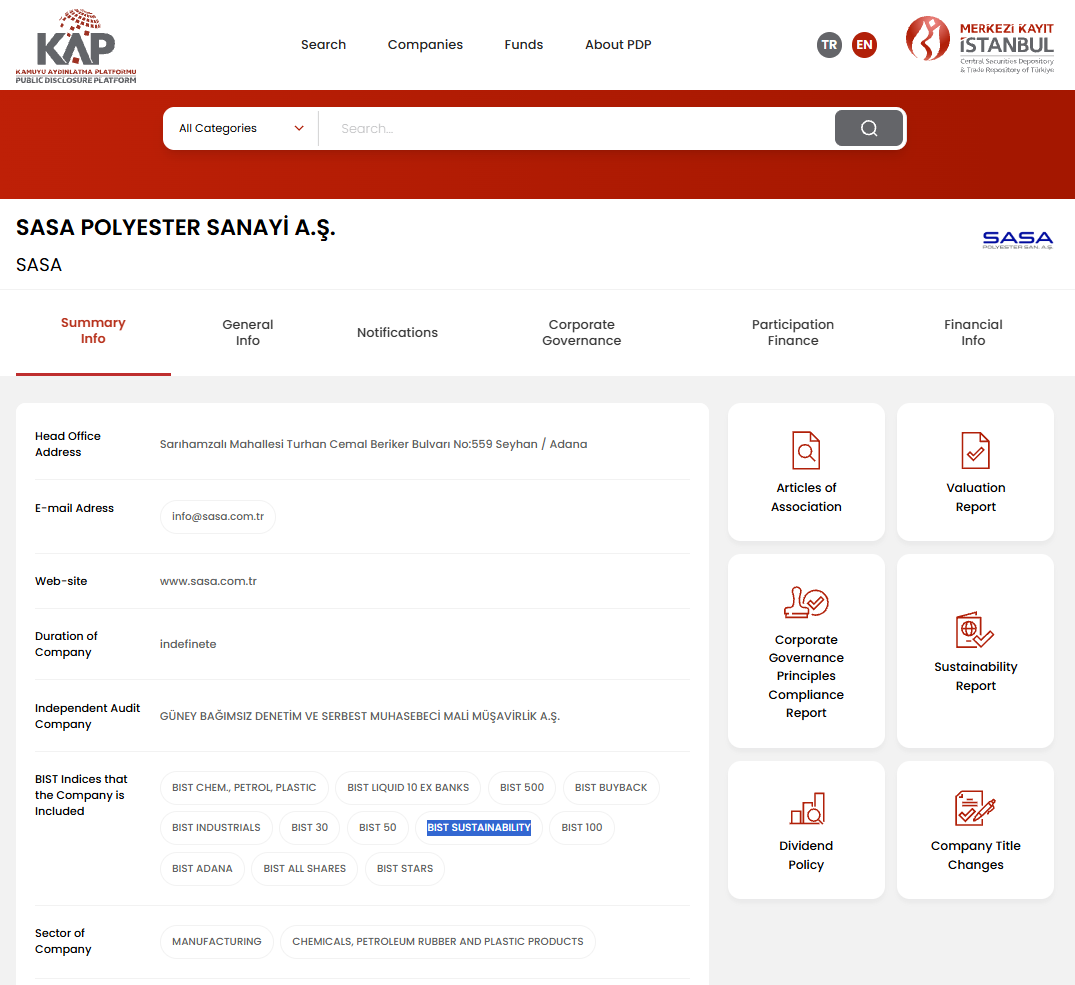Click the KAP logo in header
This screenshot has width=1075, height=985.
(x=76, y=46)
